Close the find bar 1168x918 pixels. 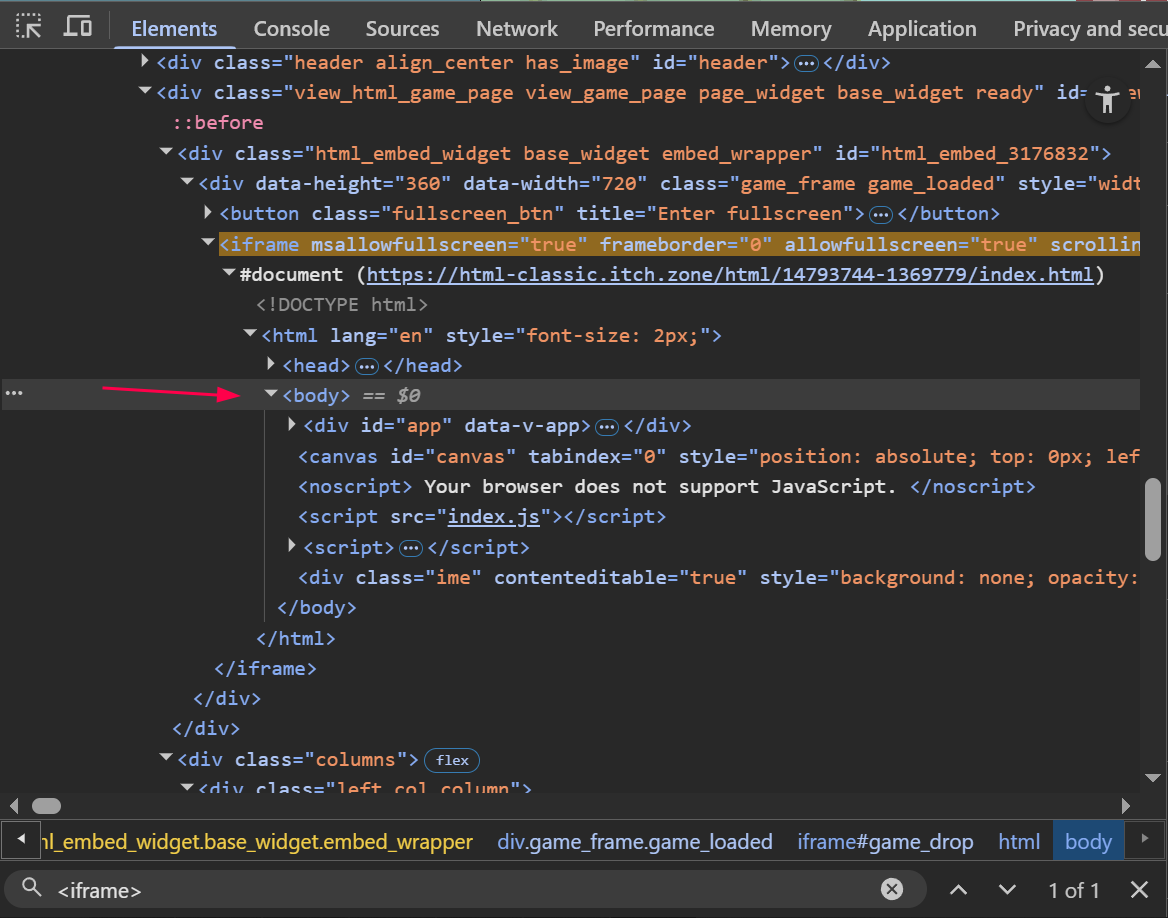[1139, 889]
